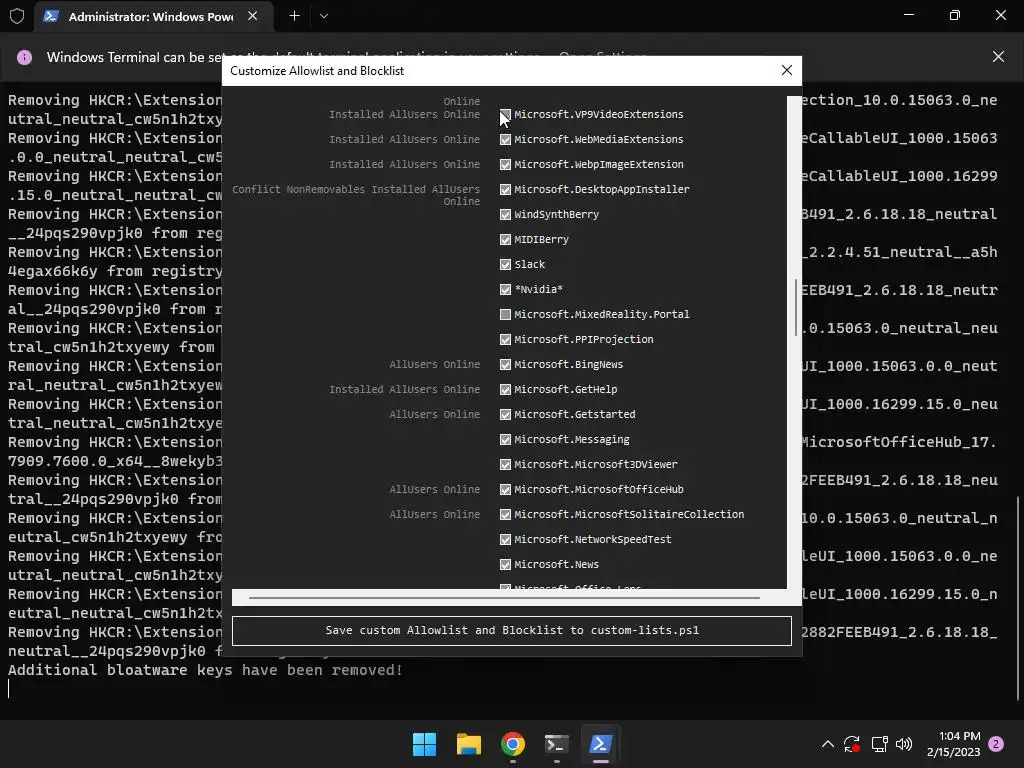Viewport: 1024px width, 768px height.
Task: Toggle Microsoft.WebMediaExtensions checkbox
Action: (505, 139)
